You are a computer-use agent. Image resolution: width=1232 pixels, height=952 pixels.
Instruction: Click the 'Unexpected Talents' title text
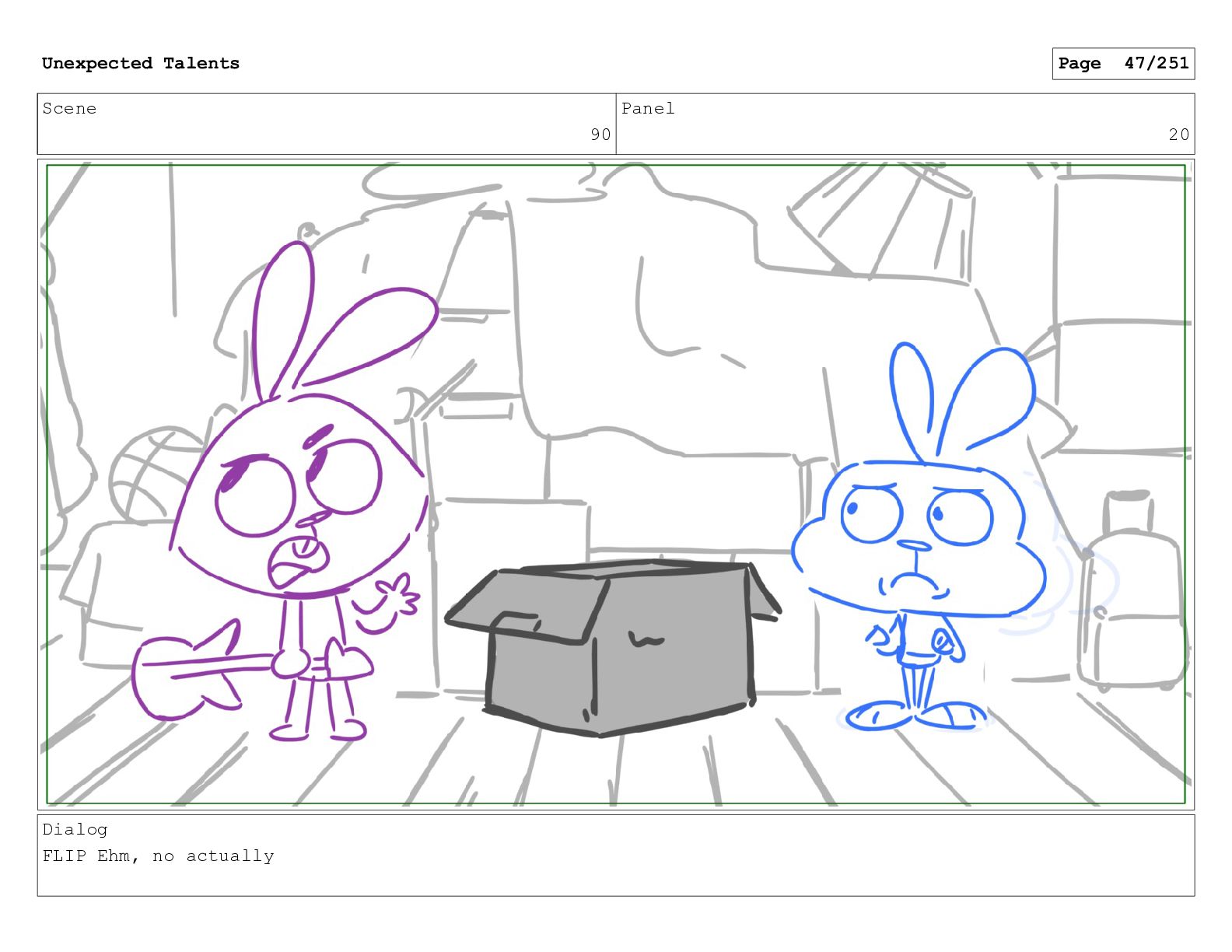point(141,64)
